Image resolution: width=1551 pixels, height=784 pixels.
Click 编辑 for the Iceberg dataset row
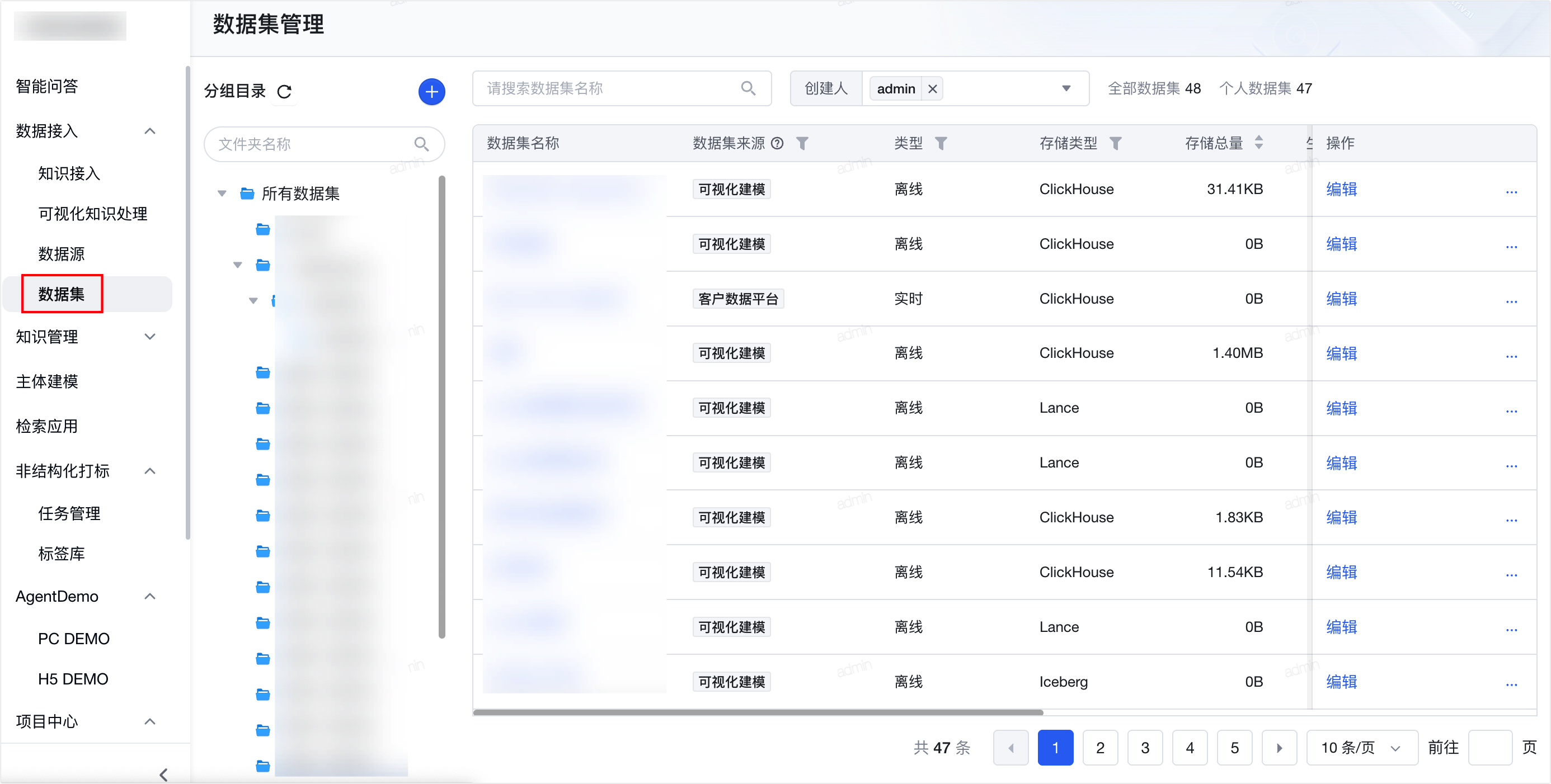point(1341,682)
